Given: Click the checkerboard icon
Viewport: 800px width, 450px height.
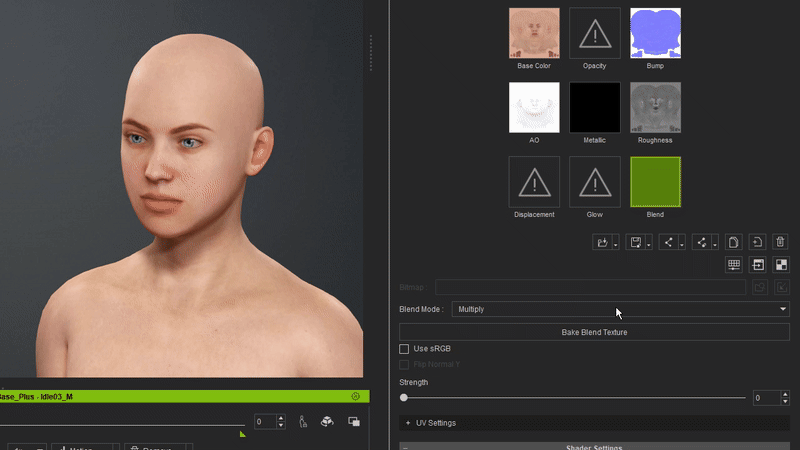Looking at the screenshot, I should point(781,264).
